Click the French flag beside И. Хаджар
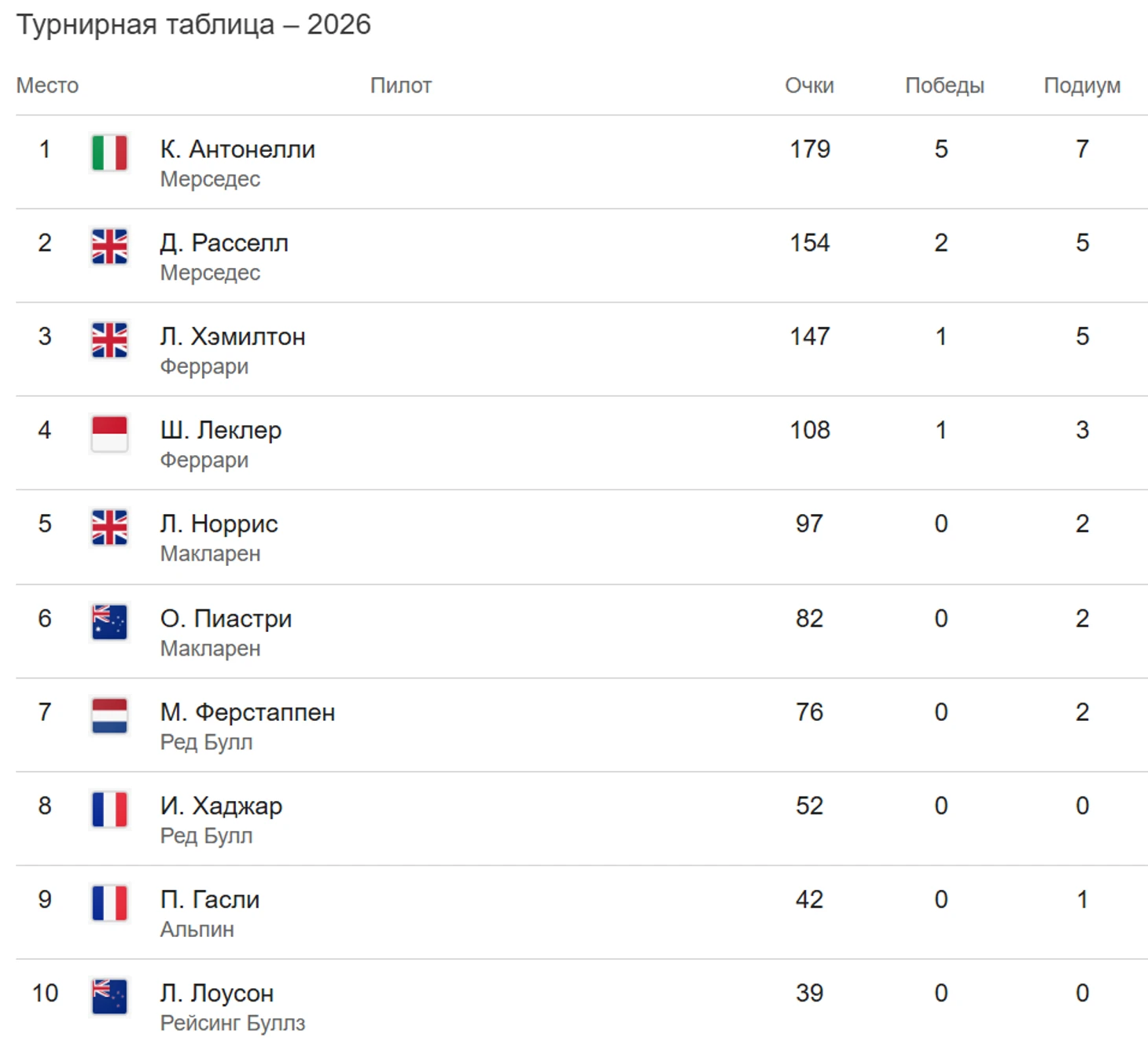Image resolution: width=1148 pixels, height=1040 pixels. [109, 809]
